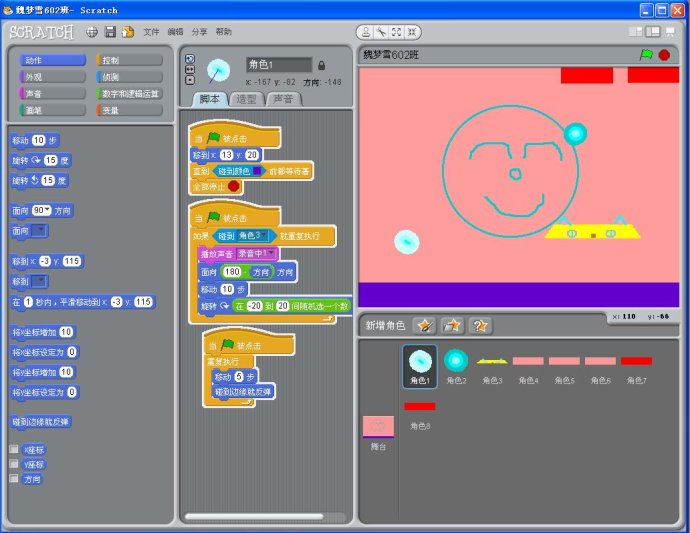The height and width of the screenshot is (533, 690).
Task: Open the 分享 menu
Action: [199, 32]
